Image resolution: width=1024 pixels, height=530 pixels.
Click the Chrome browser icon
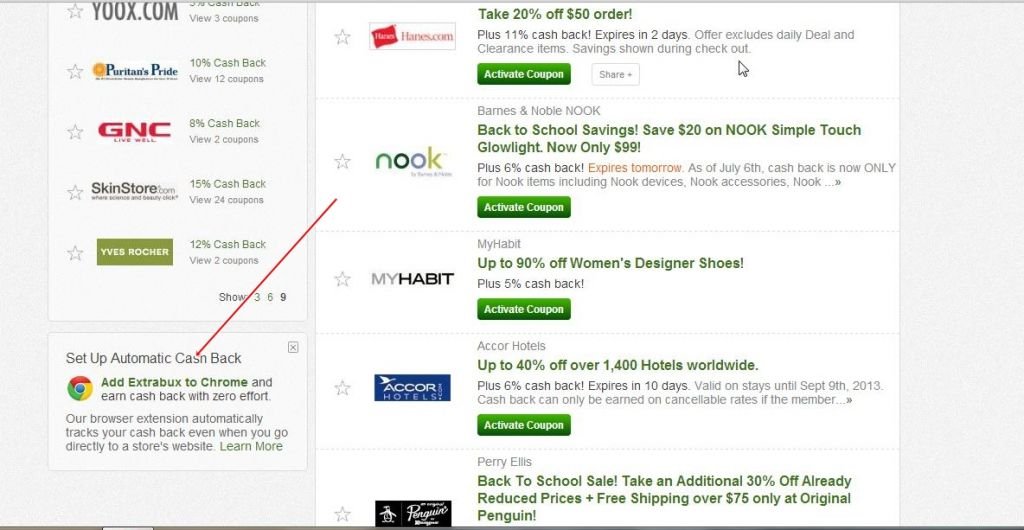tap(80, 388)
